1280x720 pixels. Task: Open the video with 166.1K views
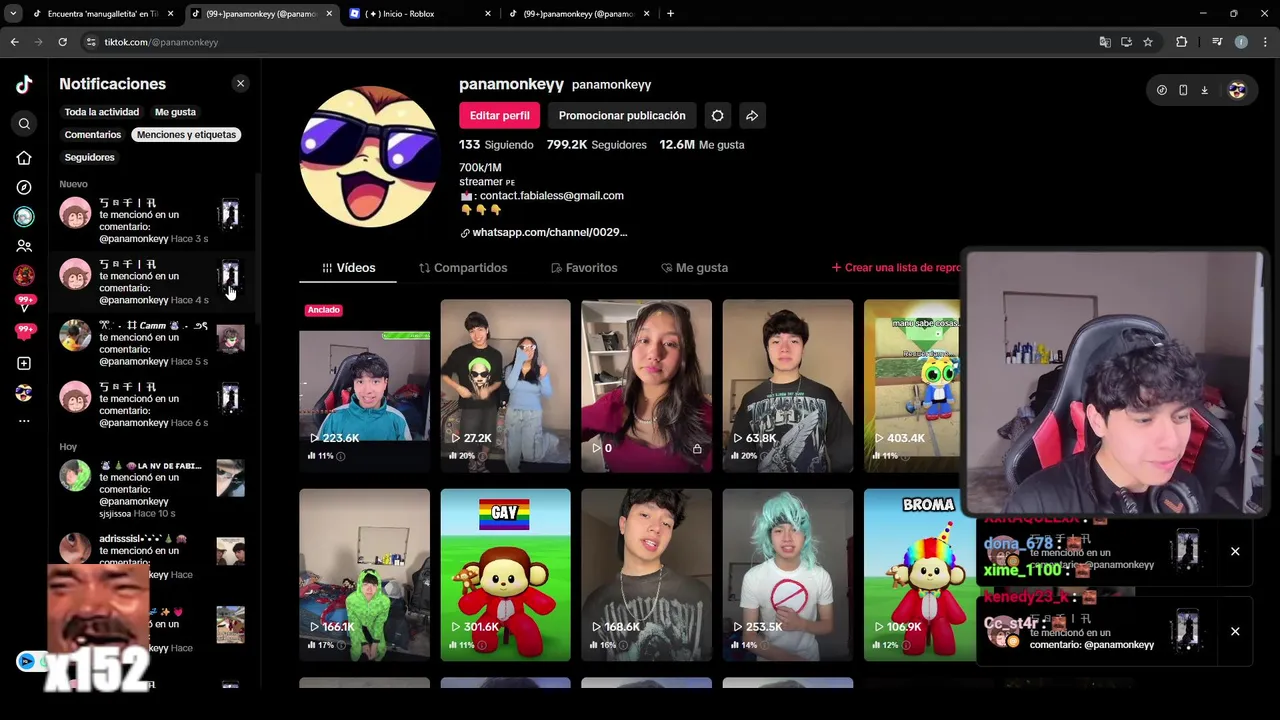click(364, 575)
